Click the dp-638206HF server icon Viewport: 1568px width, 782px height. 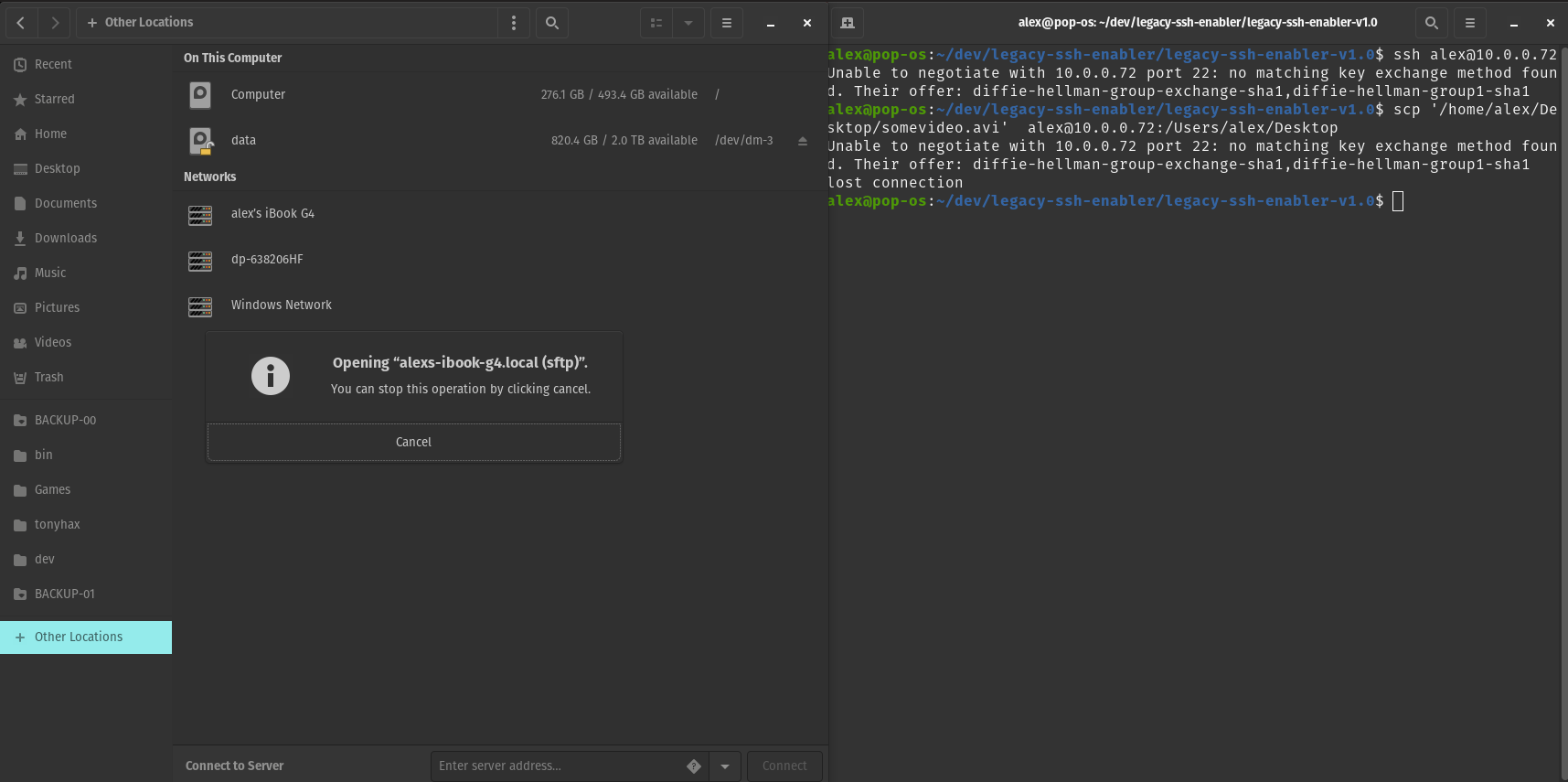tap(200, 261)
